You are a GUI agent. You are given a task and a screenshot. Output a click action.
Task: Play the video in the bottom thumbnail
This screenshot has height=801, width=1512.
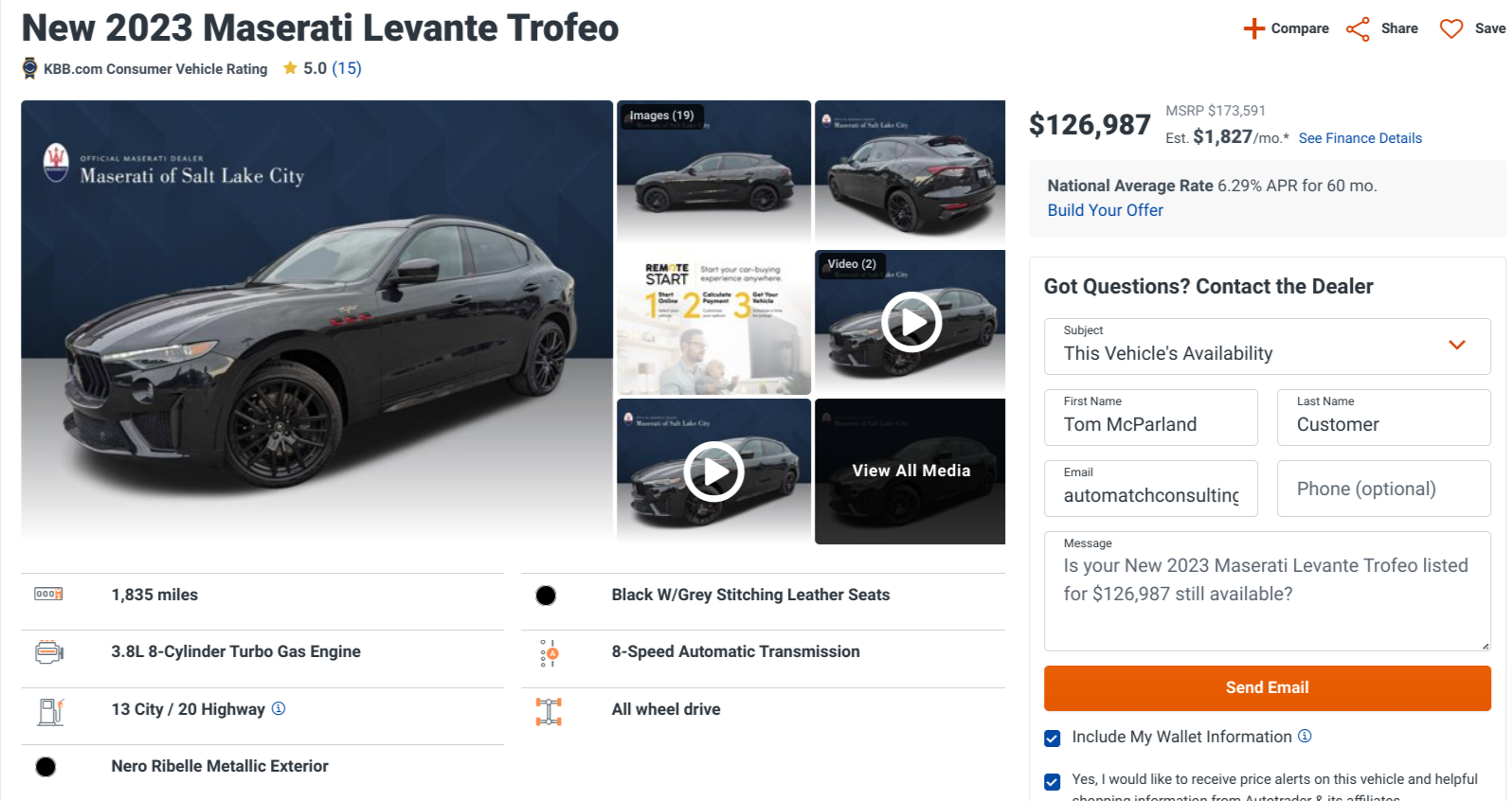click(713, 471)
